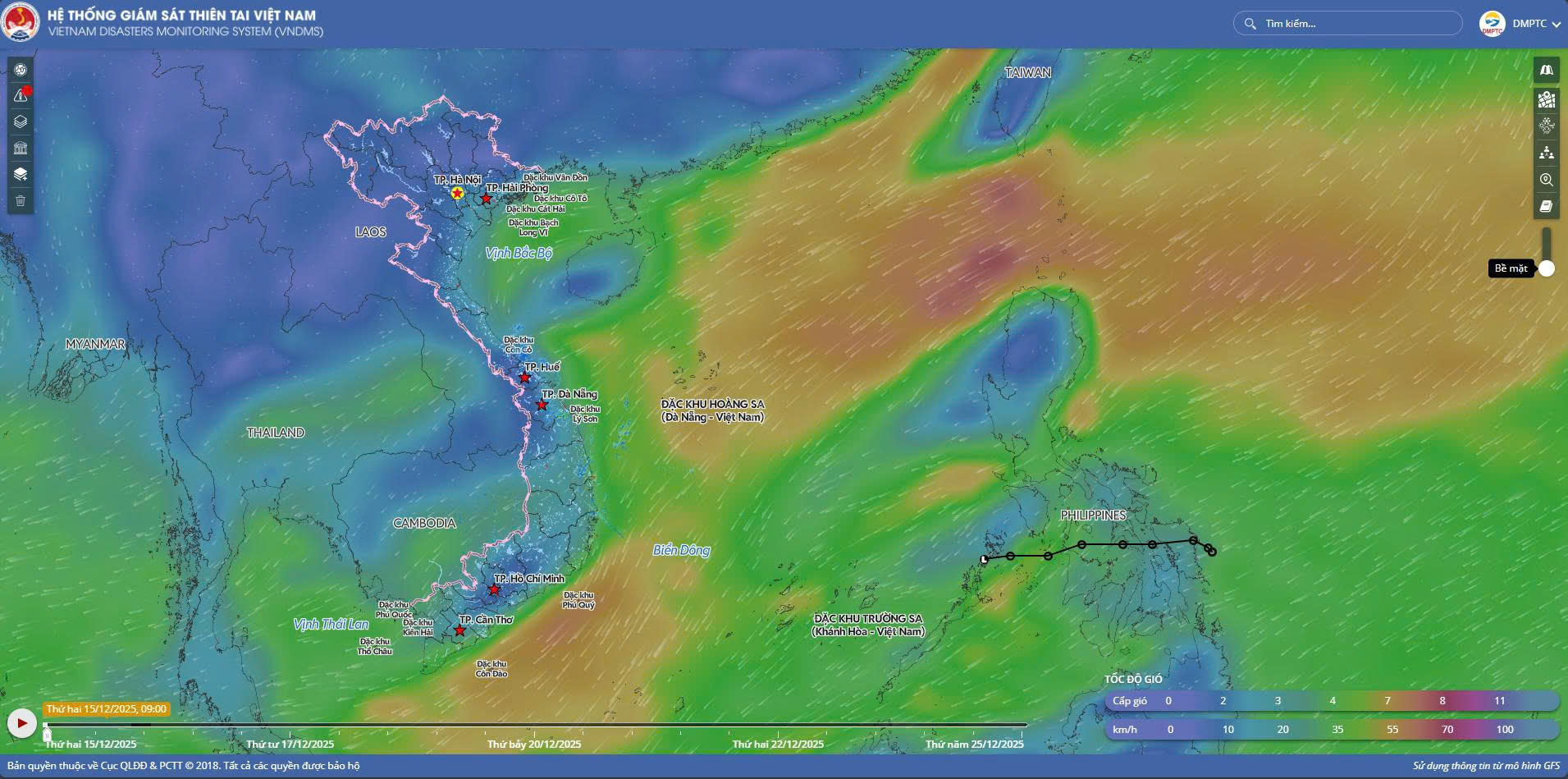
Task: Click the add layer icon with plus
Action: tap(21, 174)
